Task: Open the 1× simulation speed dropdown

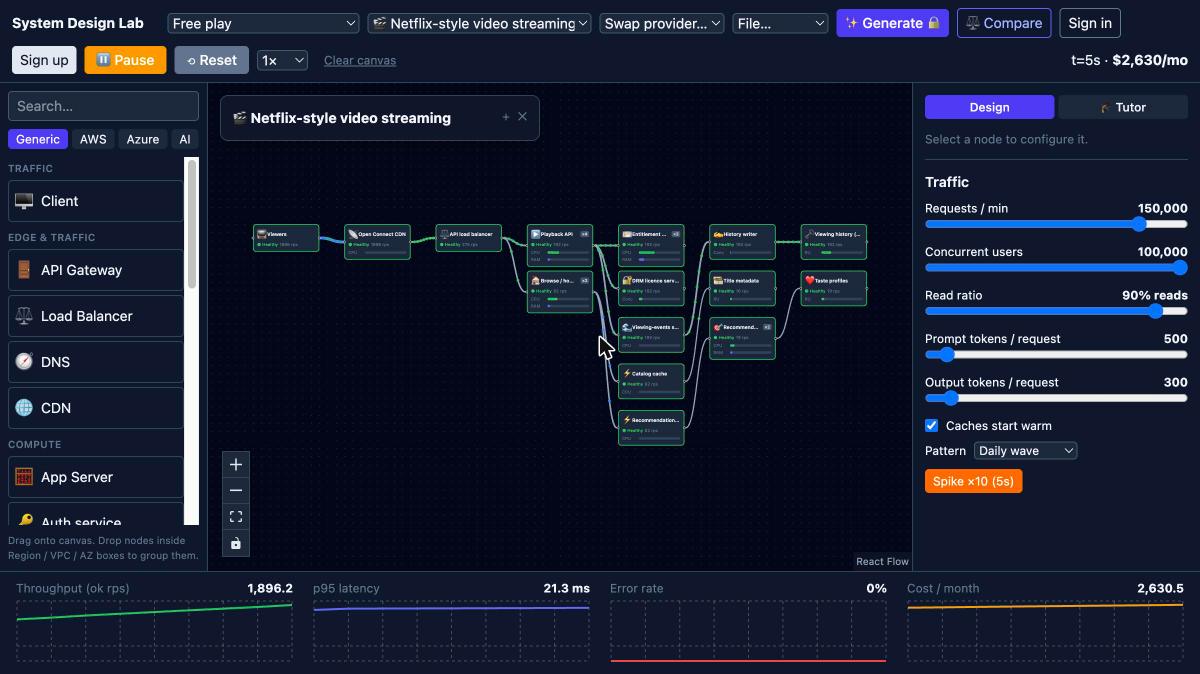Action: pyautogui.click(x=282, y=60)
